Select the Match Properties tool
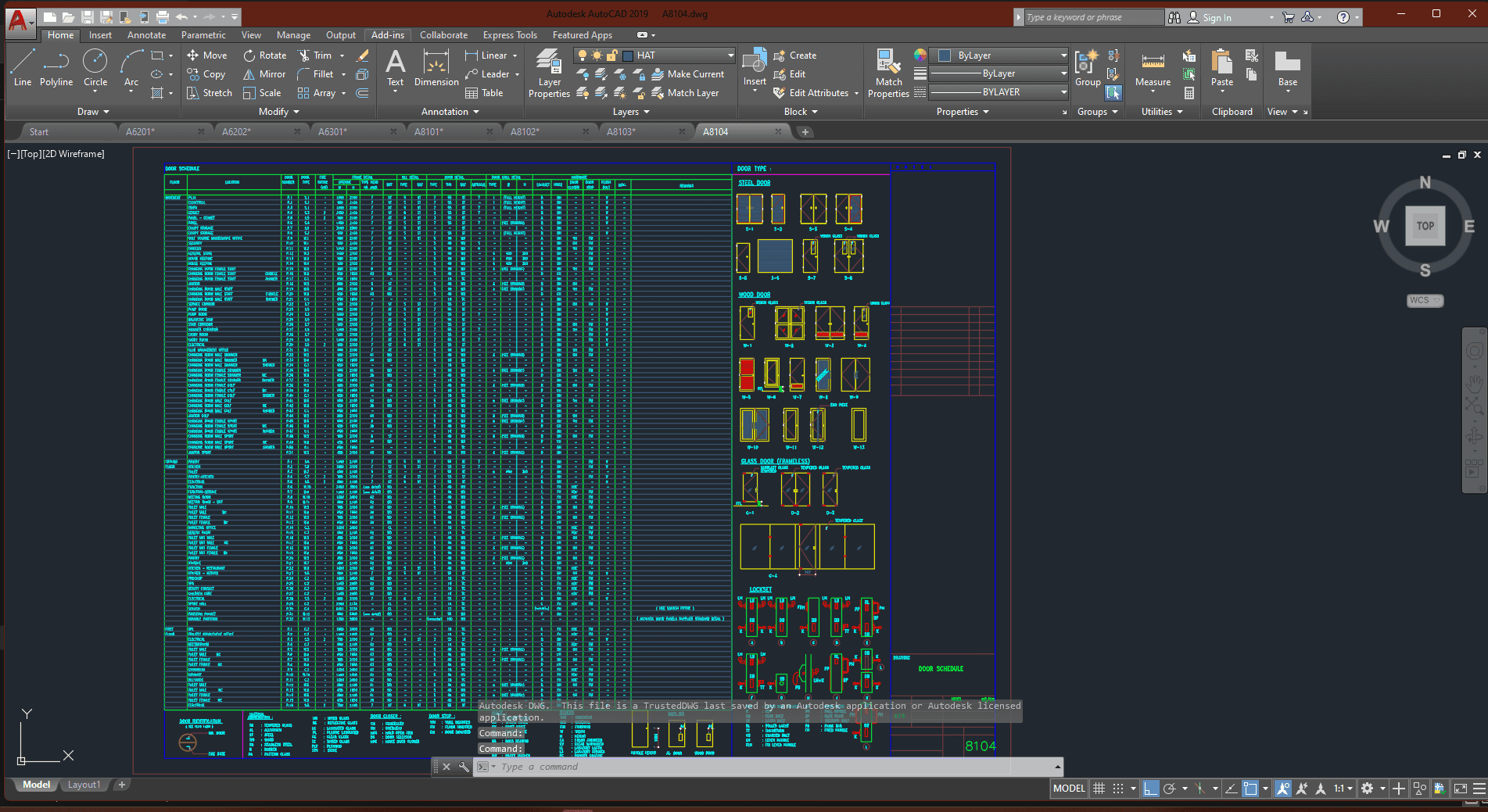1488x812 pixels. pos(887,73)
